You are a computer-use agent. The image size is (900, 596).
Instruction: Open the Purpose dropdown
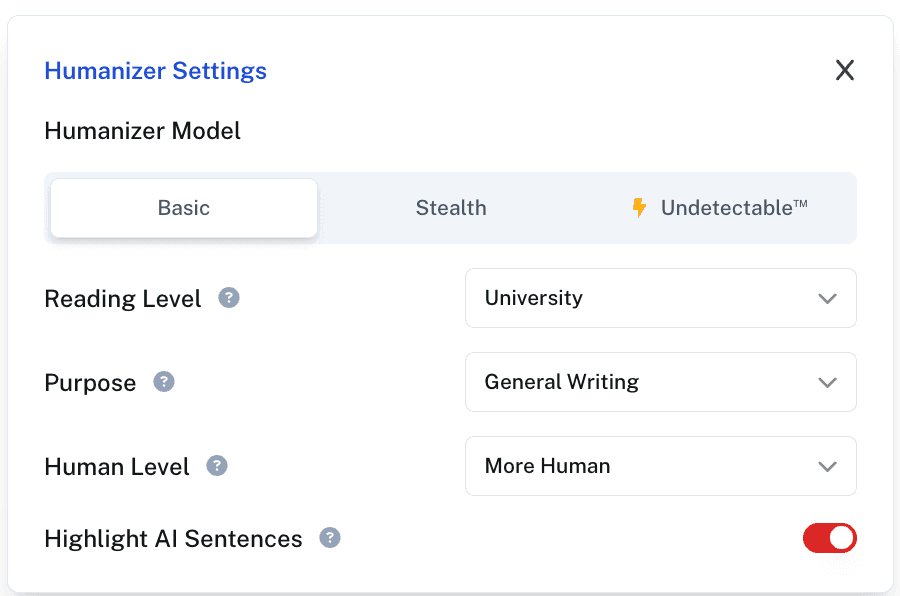pos(660,382)
